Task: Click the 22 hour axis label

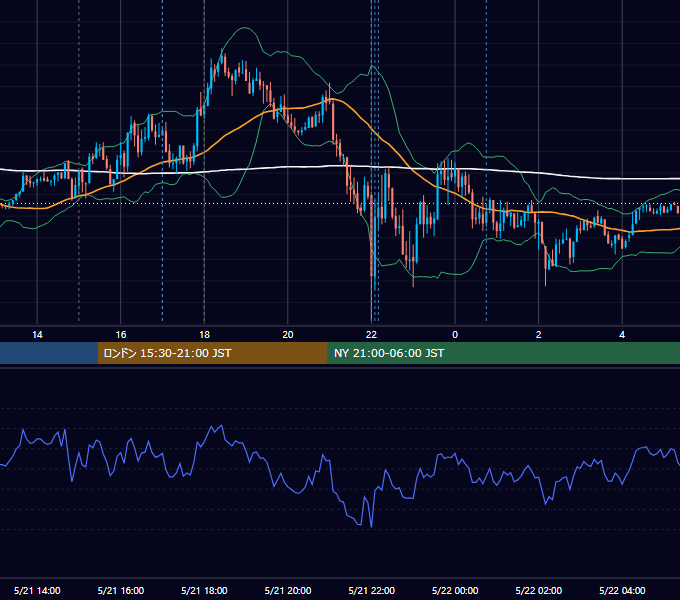Action: pos(371,335)
